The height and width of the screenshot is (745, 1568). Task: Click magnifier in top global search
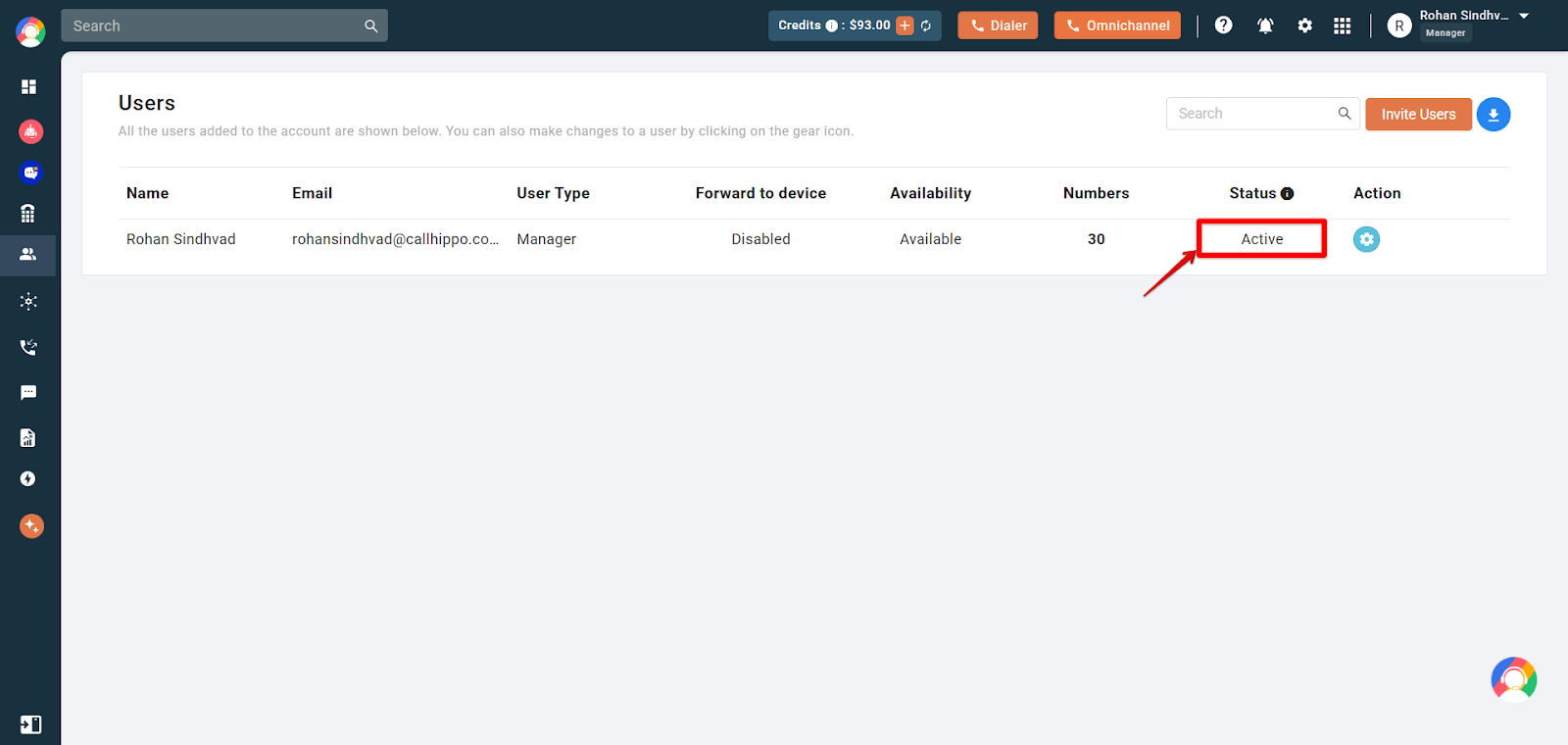(371, 26)
